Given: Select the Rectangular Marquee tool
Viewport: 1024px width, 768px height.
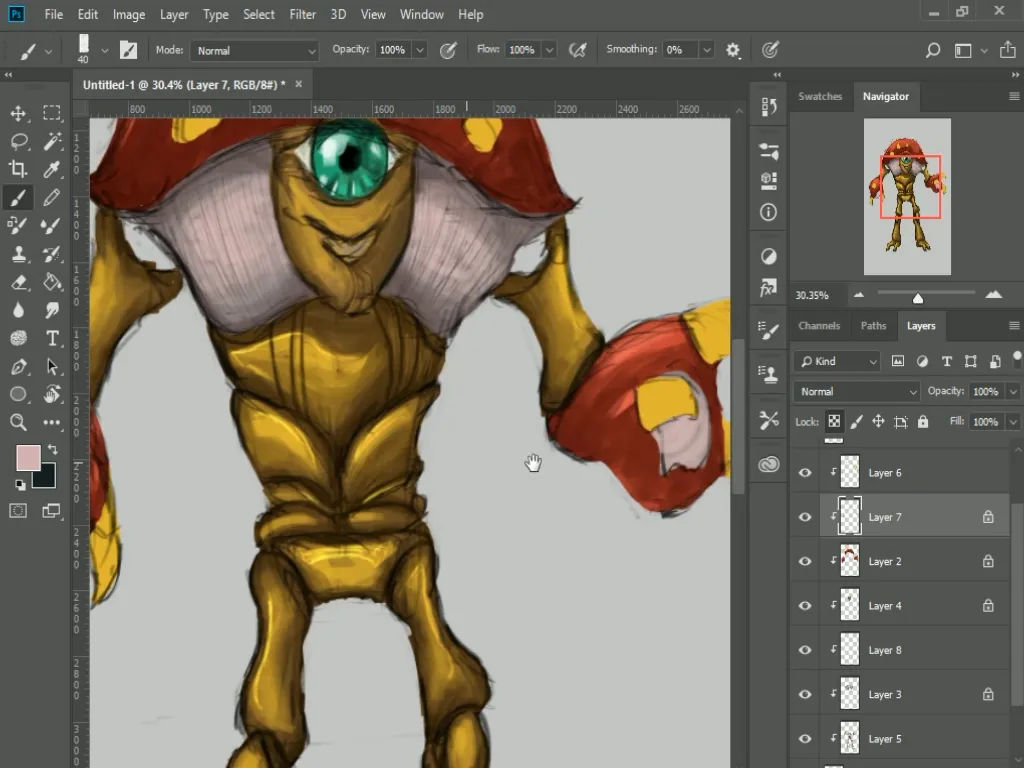Looking at the screenshot, I should click(52, 113).
